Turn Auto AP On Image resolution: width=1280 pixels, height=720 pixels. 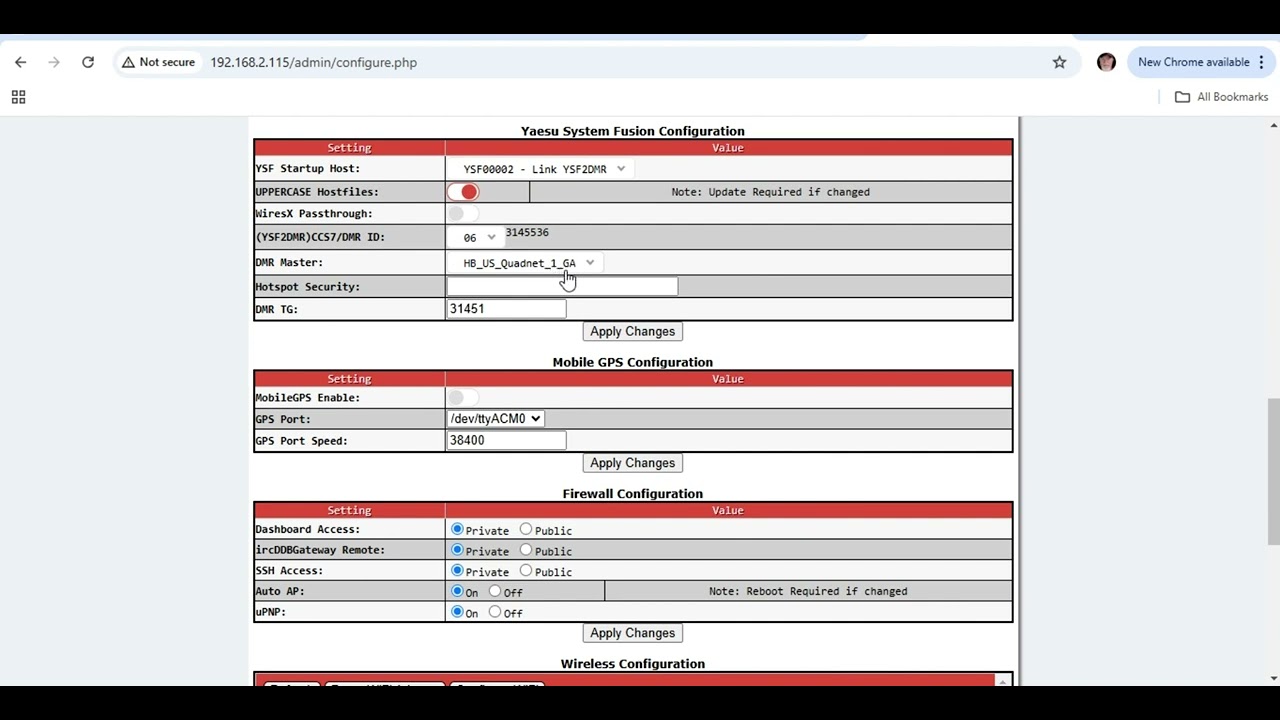457,591
